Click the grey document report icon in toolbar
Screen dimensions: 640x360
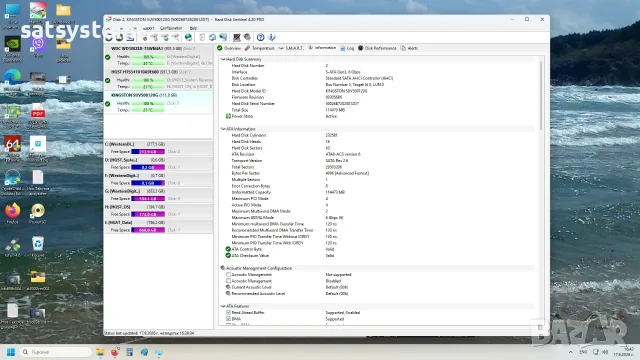pyautogui.click(x=202, y=38)
